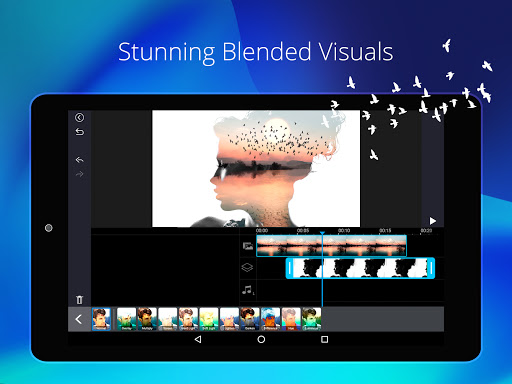Viewport: 512px width, 384px height.
Task: Tap the Android recent apps square button
Action: pos(324,339)
